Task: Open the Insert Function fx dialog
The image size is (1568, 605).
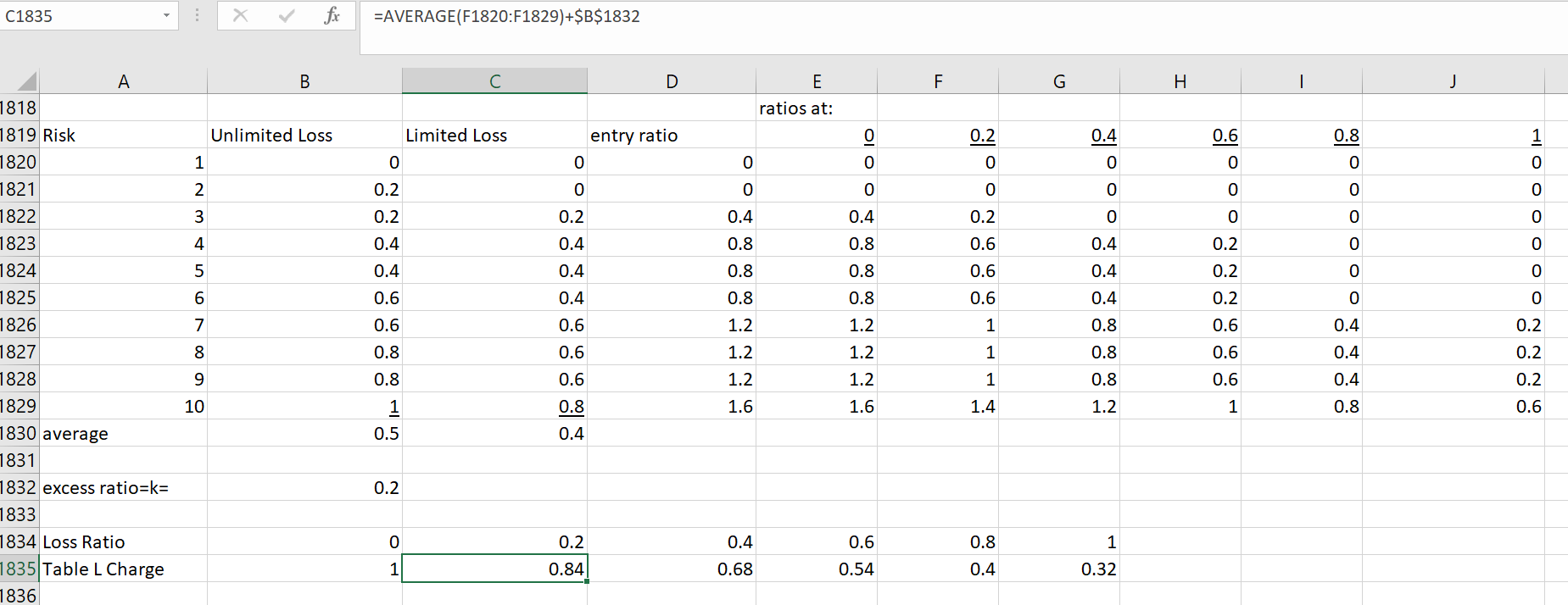Action: [332, 16]
